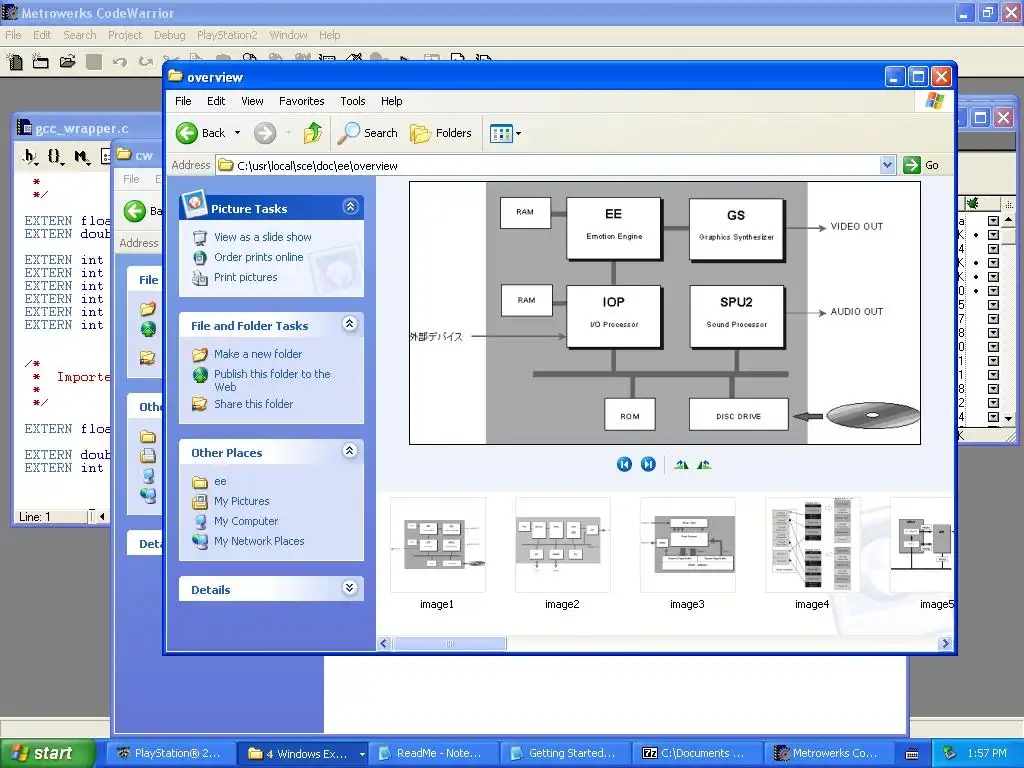The image size is (1024, 768).
Task: Open the PlayStation2 menu in CodeWarrior
Action: tap(227, 35)
